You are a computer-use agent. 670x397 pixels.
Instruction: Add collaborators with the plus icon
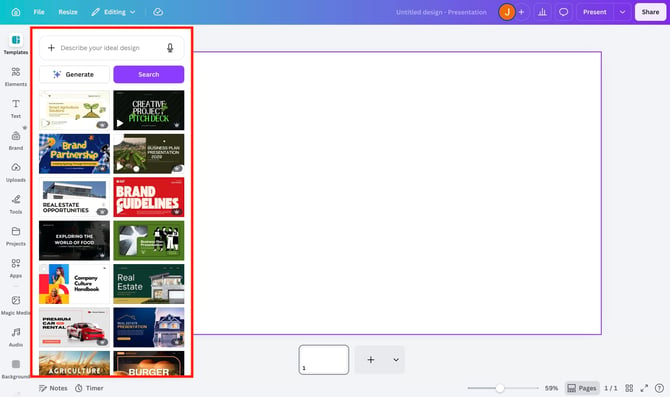click(x=521, y=12)
